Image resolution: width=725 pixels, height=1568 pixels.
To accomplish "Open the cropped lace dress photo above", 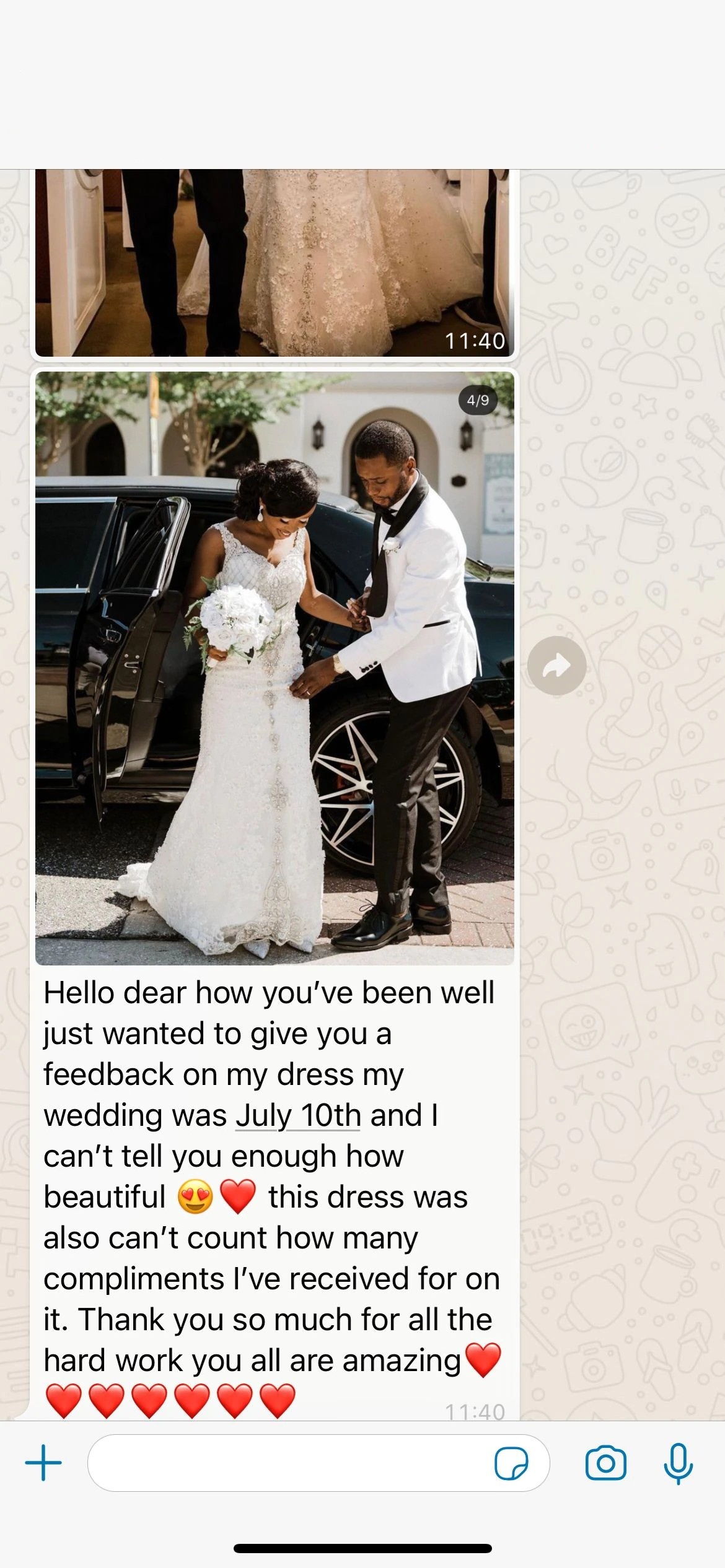I will pyautogui.click(x=275, y=263).
